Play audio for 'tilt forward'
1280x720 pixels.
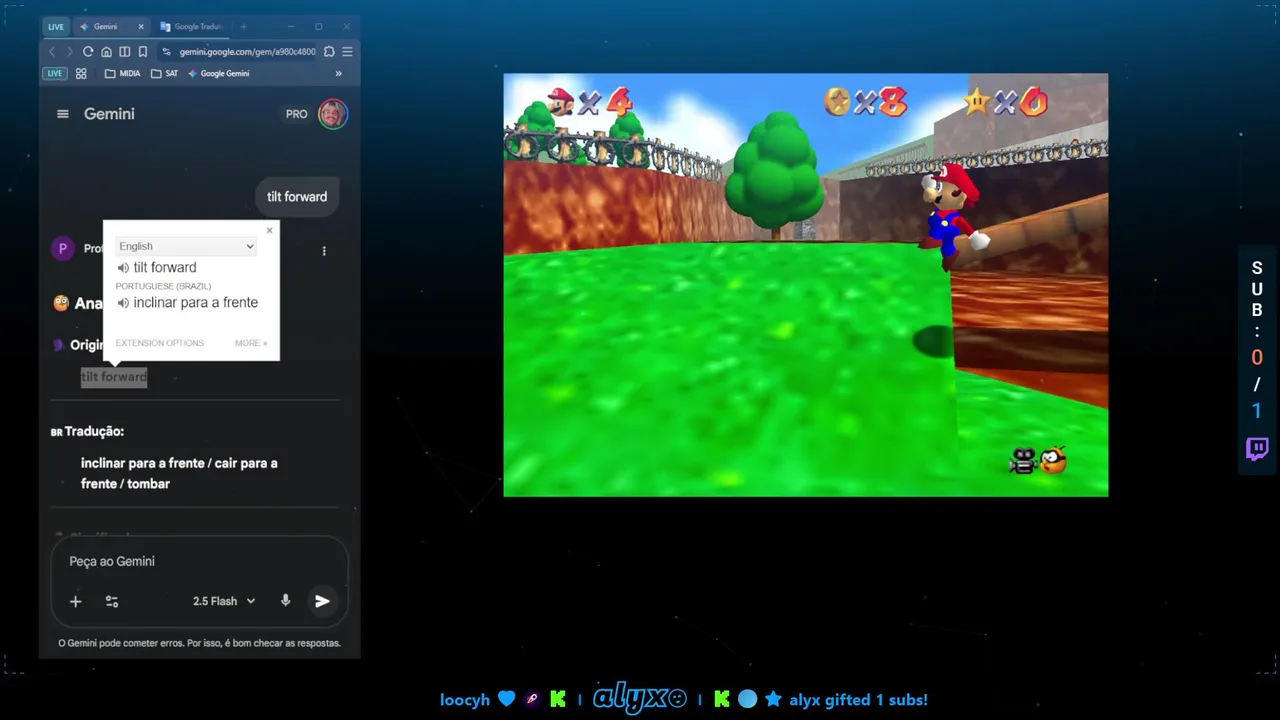pyautogui.click(x=123, y=268)
